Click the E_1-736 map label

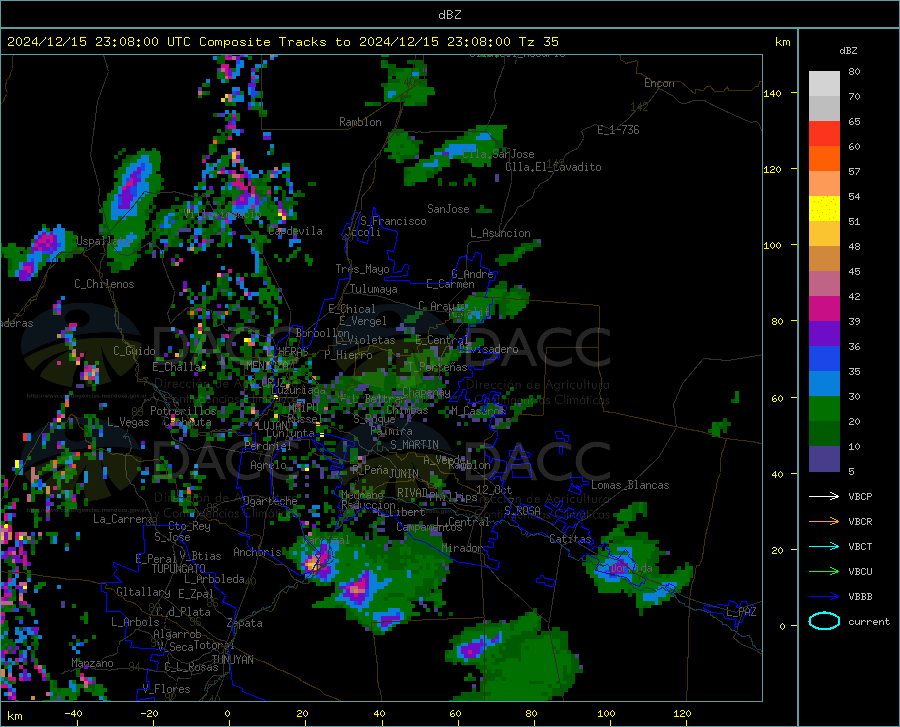click(618, 130)
